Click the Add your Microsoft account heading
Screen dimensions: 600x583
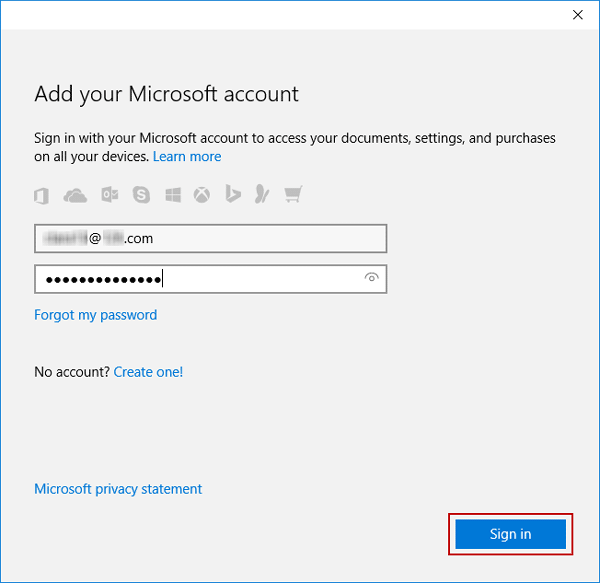coord(166,94)
